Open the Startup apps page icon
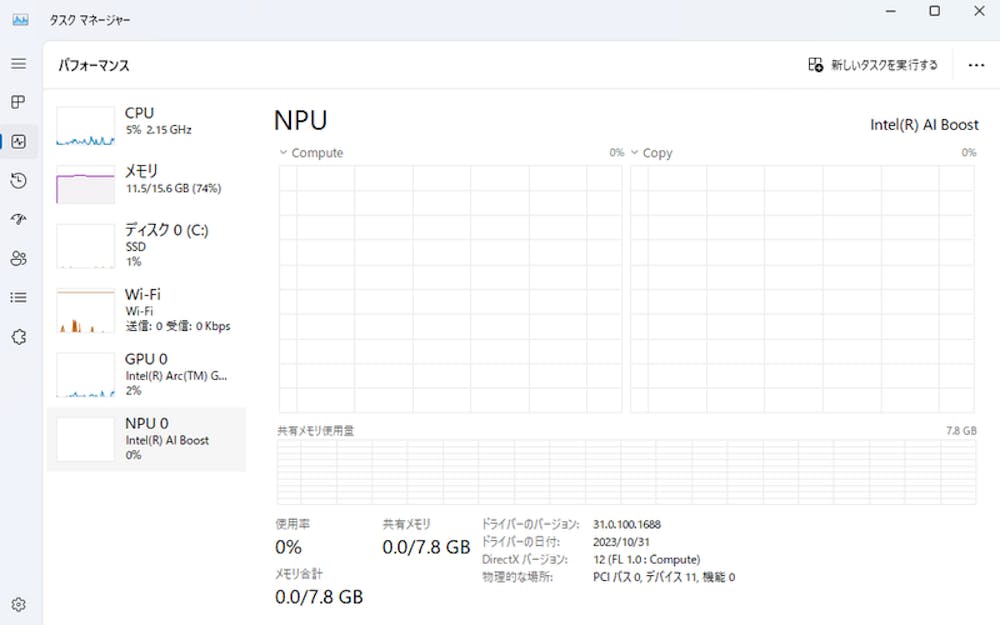Screen dimensions: 1000x625 click(18, 219)
